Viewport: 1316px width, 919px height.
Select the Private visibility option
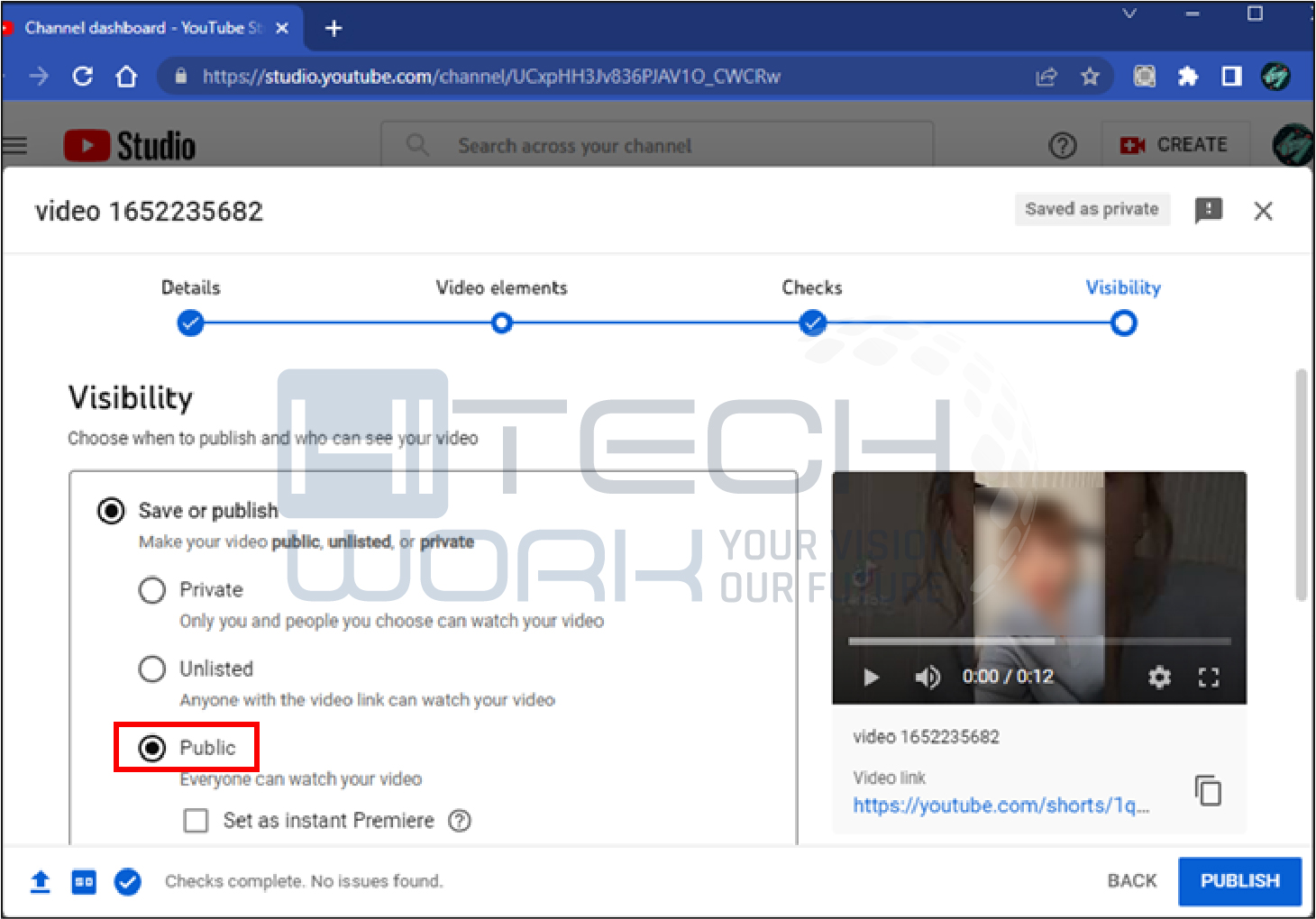click(152, 590)
